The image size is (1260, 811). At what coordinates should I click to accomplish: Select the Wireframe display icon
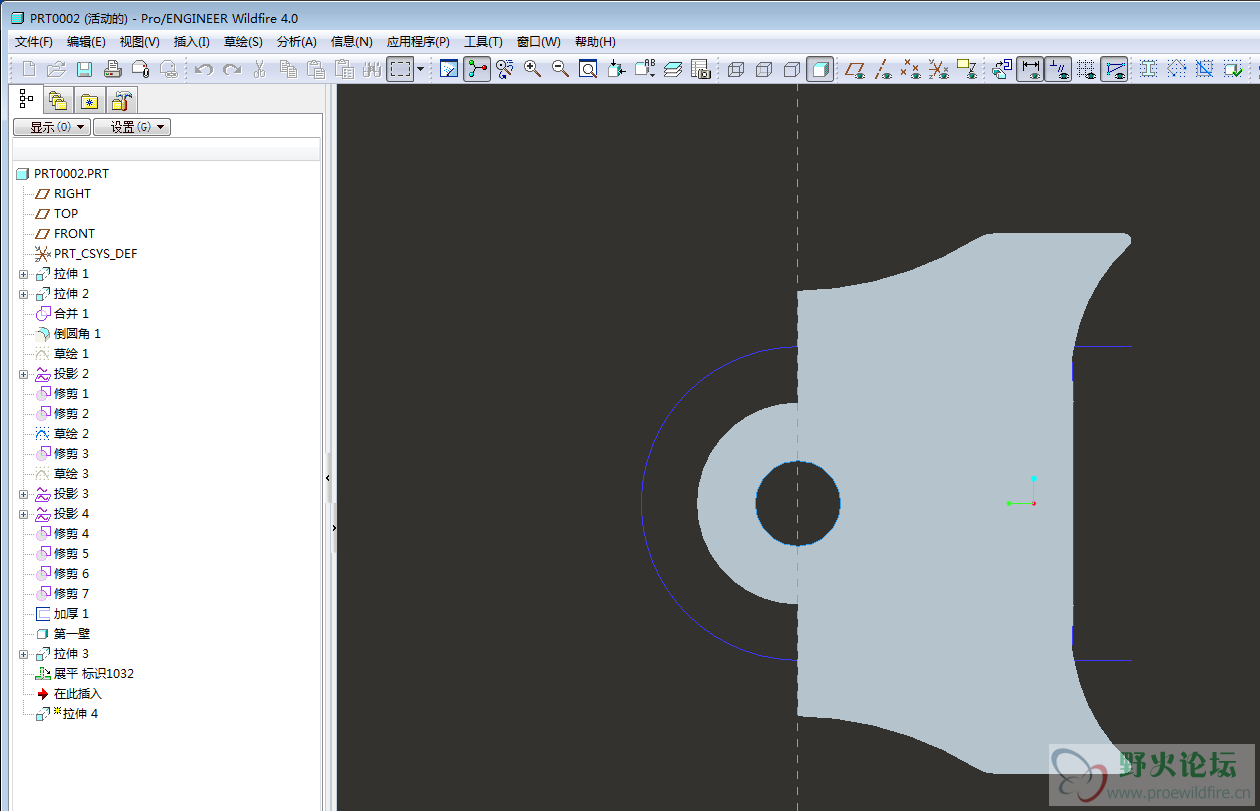(736, 69)
